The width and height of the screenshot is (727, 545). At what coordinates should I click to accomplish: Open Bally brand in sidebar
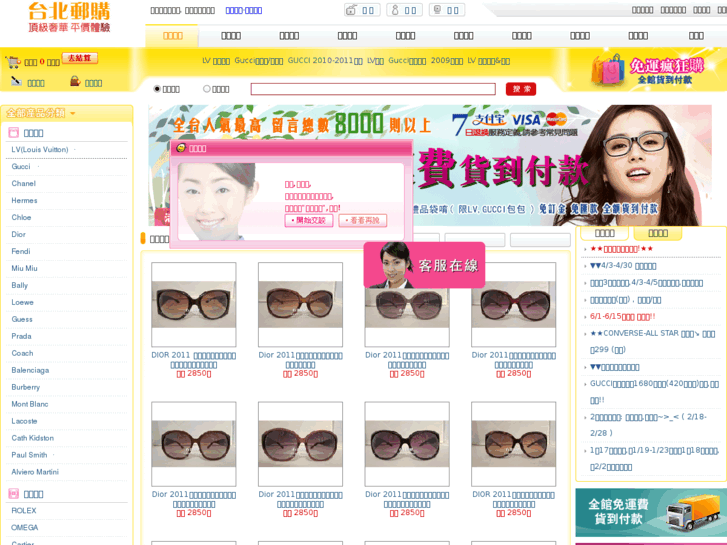[x=19, y=285]
